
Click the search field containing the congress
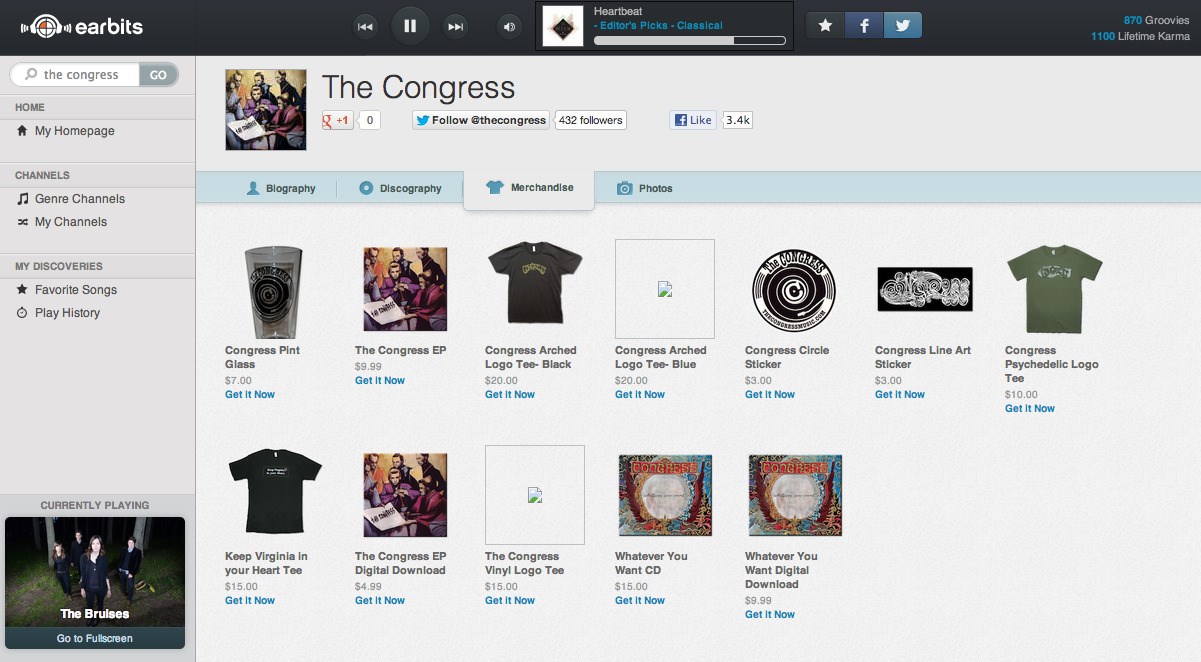75,75
